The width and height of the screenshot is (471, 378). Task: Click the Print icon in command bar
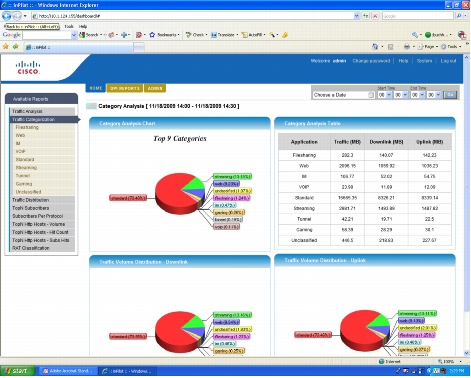(x=406, y=47)
